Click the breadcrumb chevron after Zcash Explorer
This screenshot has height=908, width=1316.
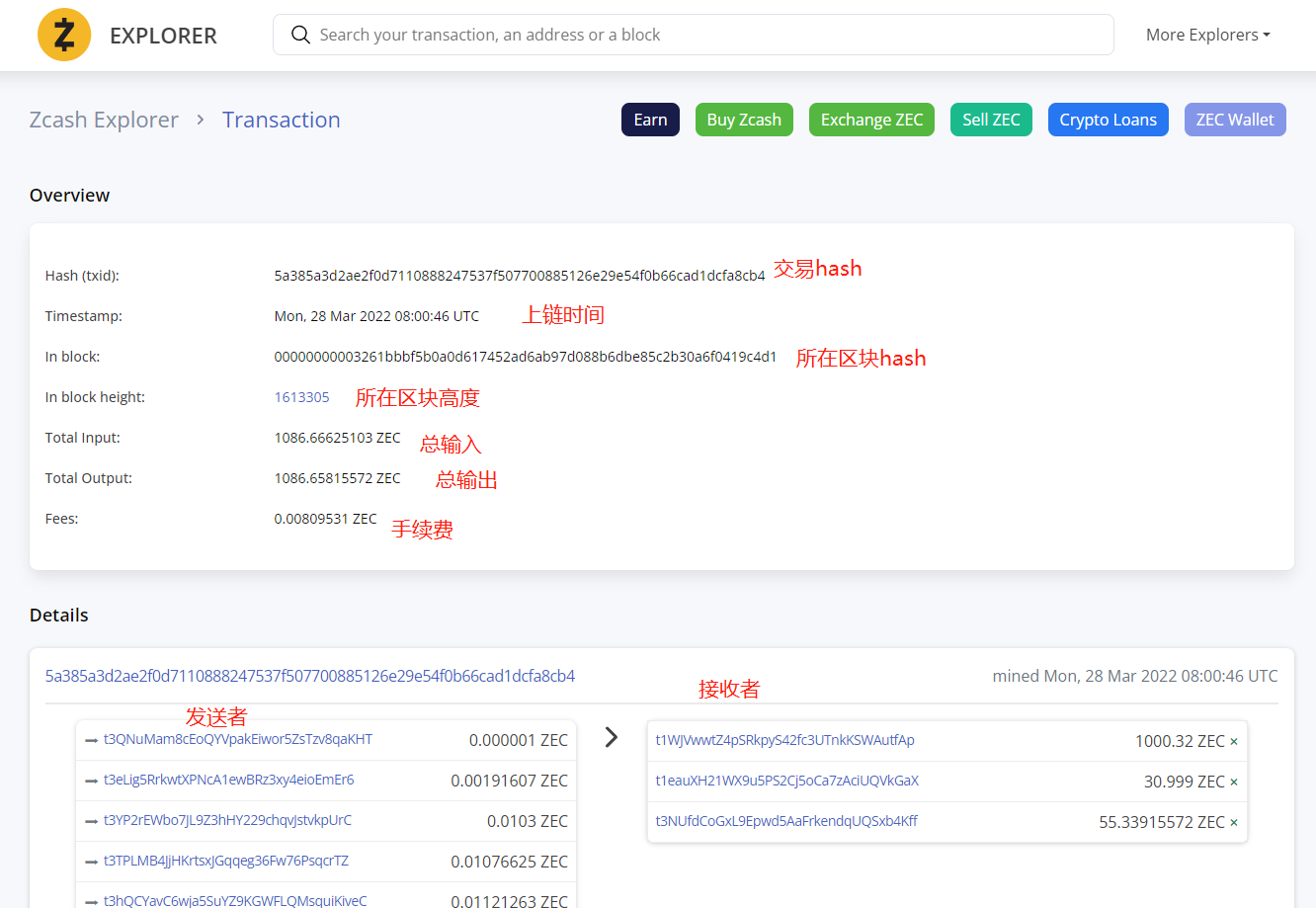(x=201, y=120)
